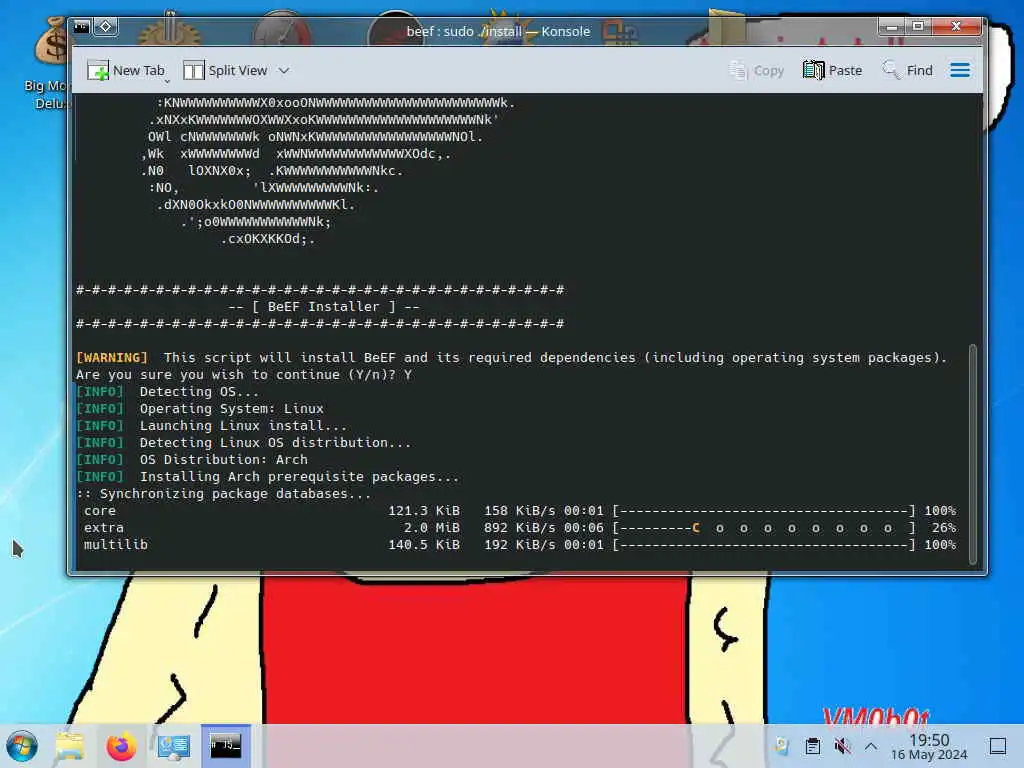Click the extra download progress bar

point(764,528)
